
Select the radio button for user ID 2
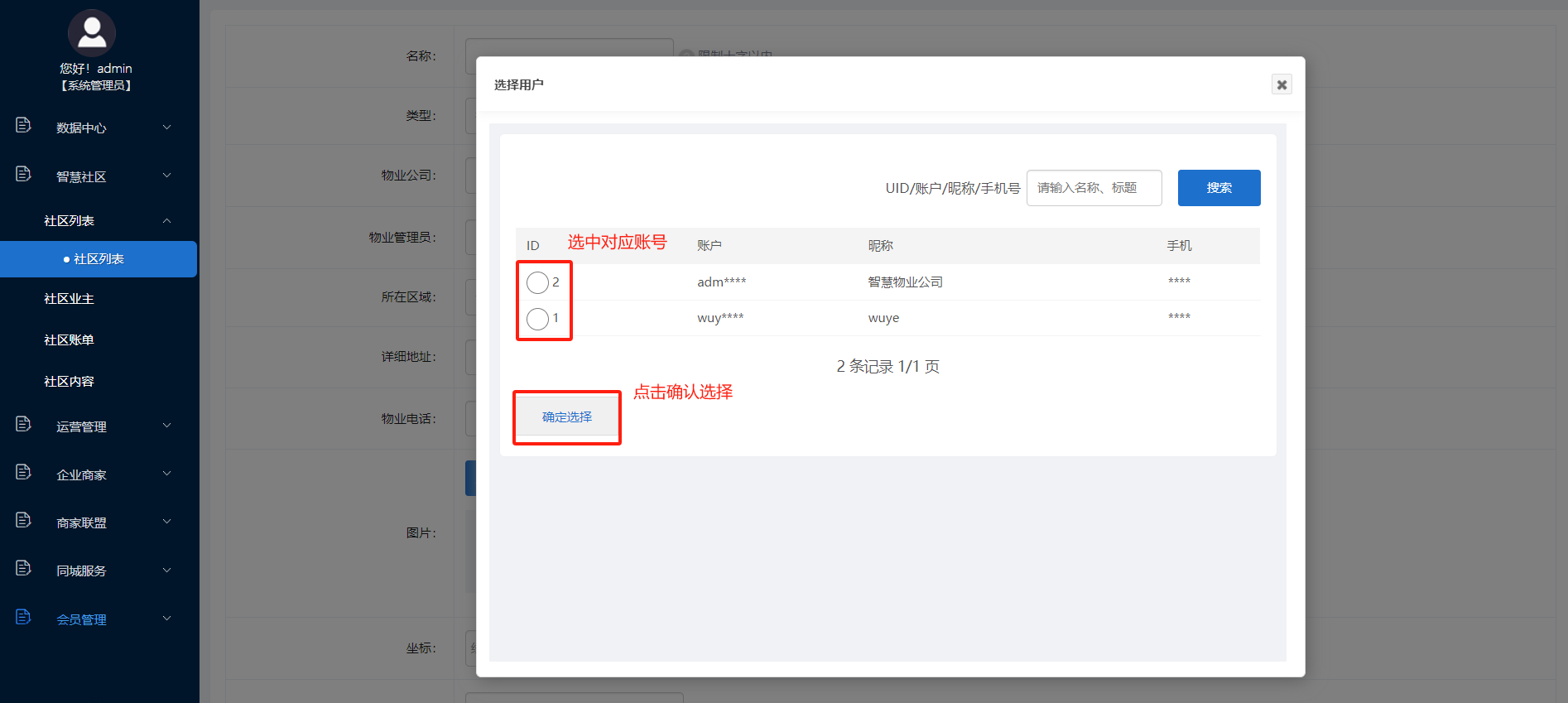tap(537, 282)
